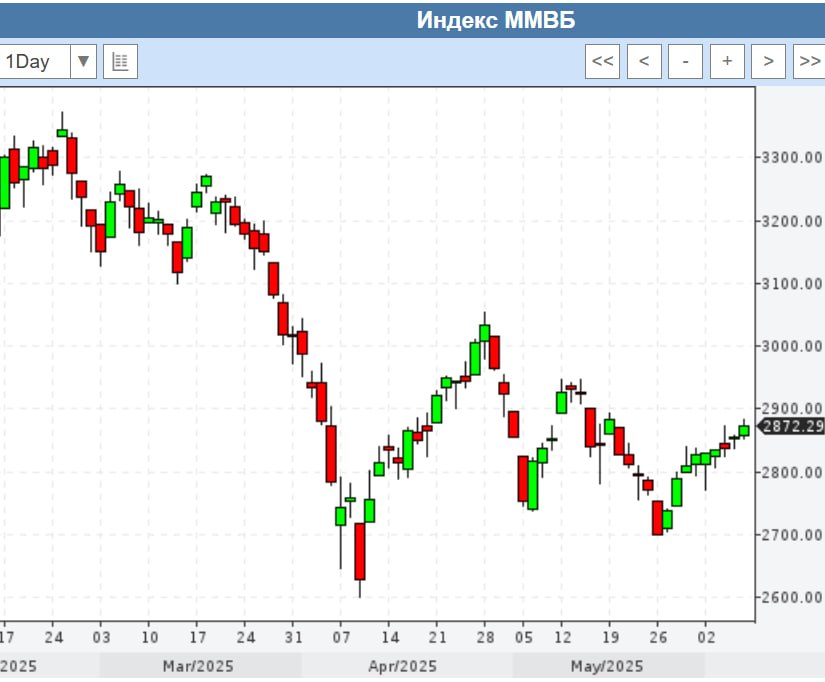This screenshot has width=825, height=682.
Task: Click the Mar/2025 month label
Action: (198, 667)
